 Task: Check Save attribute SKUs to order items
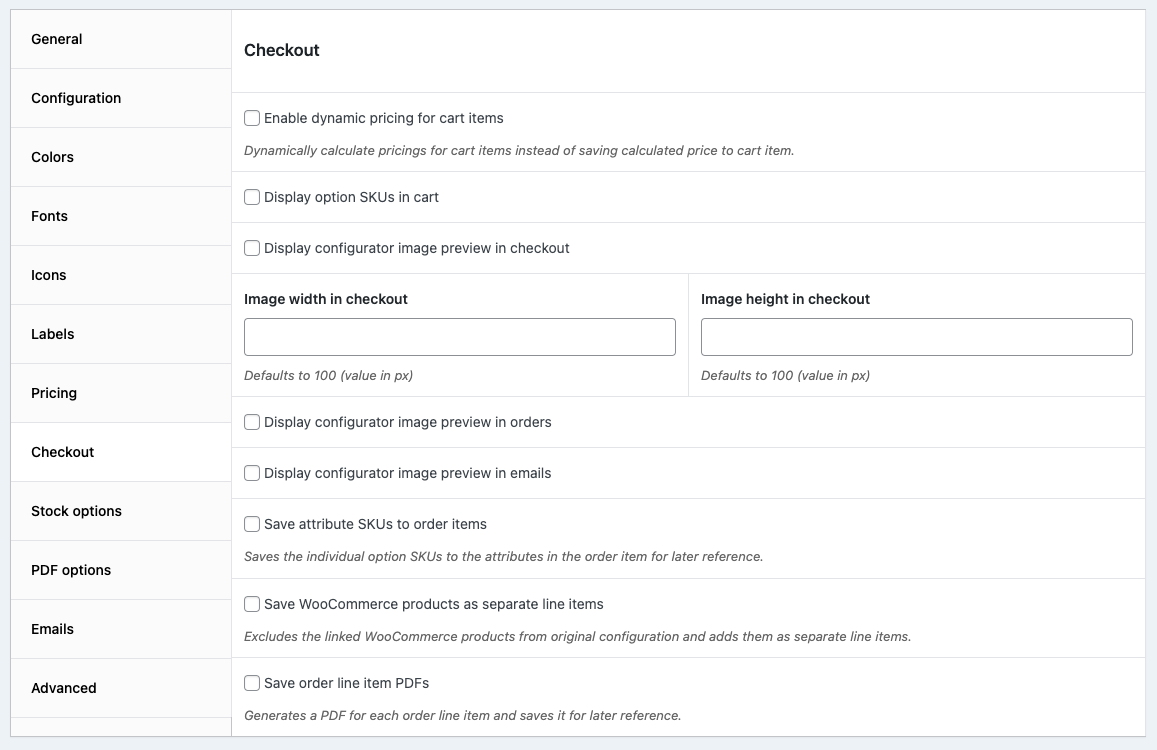pyautogui.click(x=252, y=524)
